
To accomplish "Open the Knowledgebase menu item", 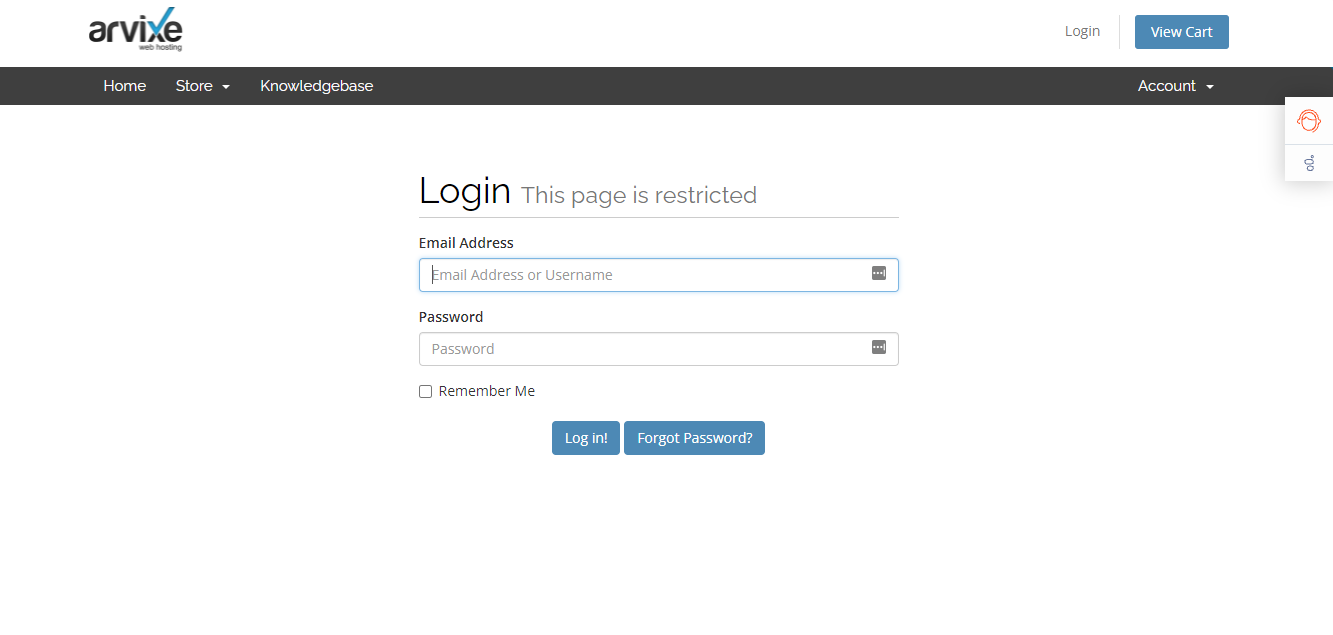I will [317, 86].
